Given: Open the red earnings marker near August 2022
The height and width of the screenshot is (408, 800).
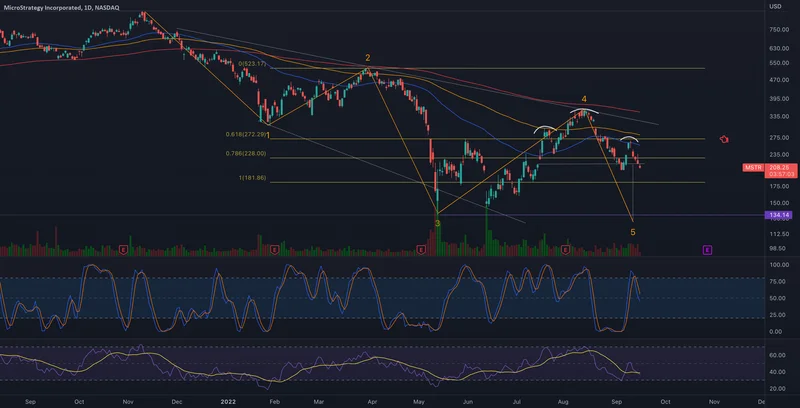Looking at the screenshot, I should click(566, 248).
